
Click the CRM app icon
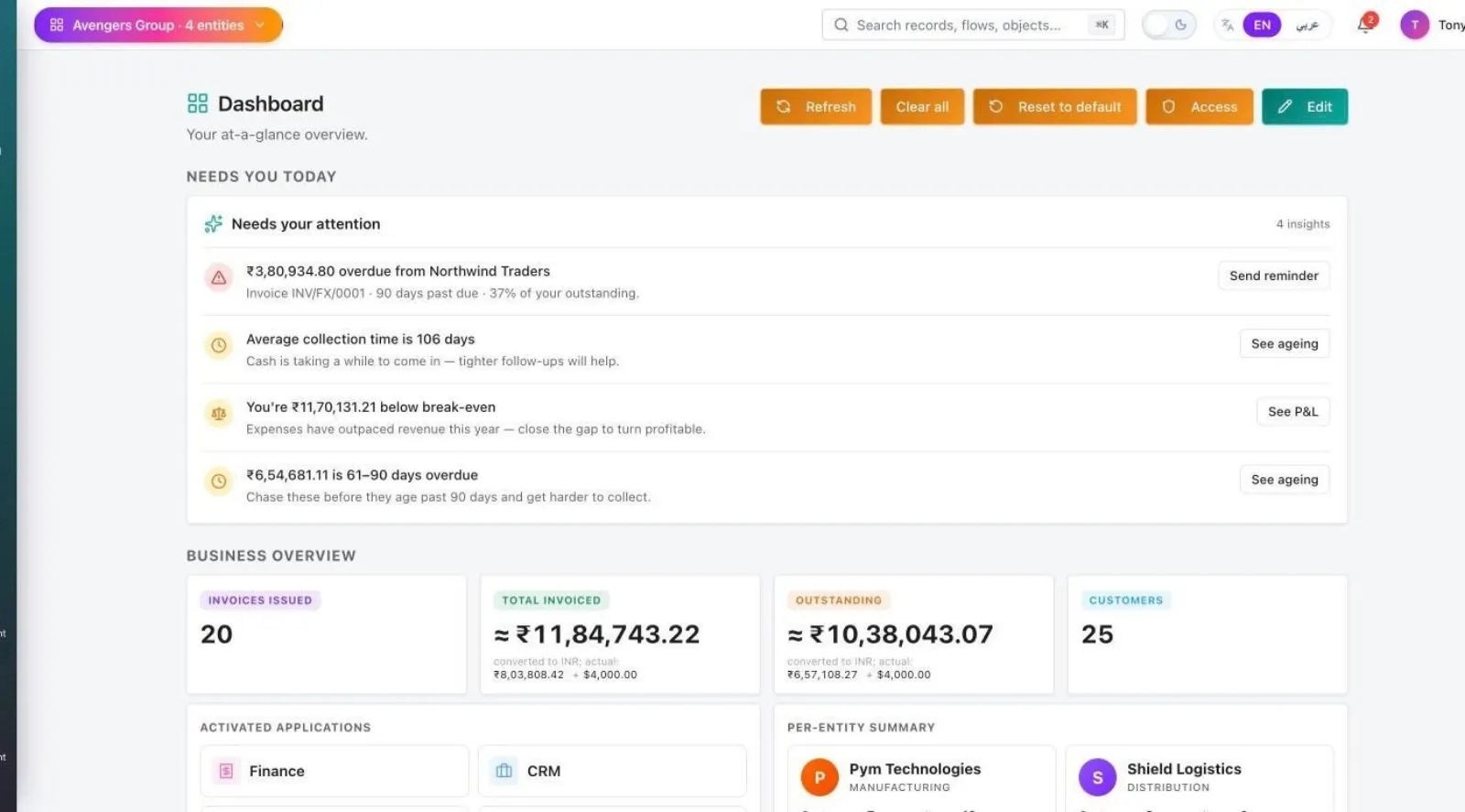coord(504,771)
